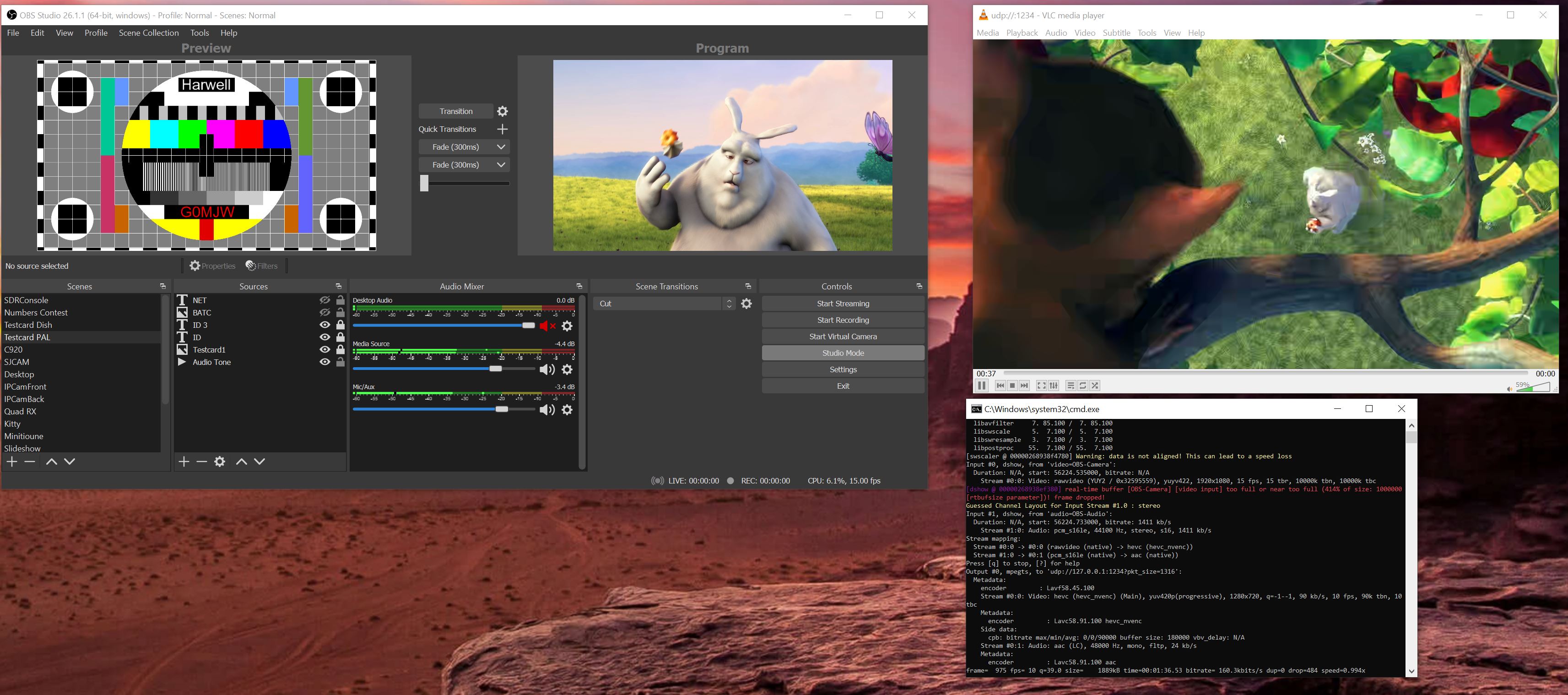Open the File menu in OBS

coord(13,33)
